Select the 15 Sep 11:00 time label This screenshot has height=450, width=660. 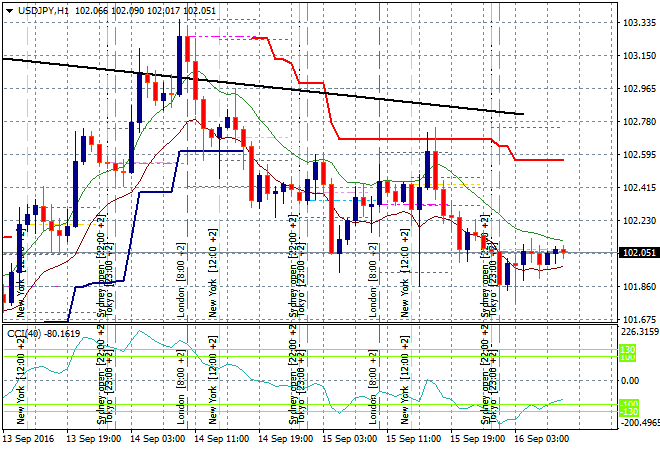pyautogui.click(x=413, y=439)
